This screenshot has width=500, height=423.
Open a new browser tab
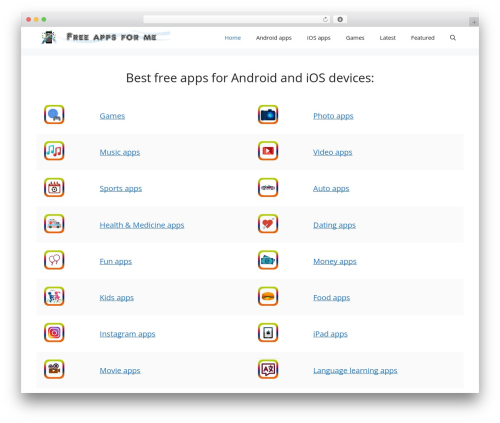[474, 22]
